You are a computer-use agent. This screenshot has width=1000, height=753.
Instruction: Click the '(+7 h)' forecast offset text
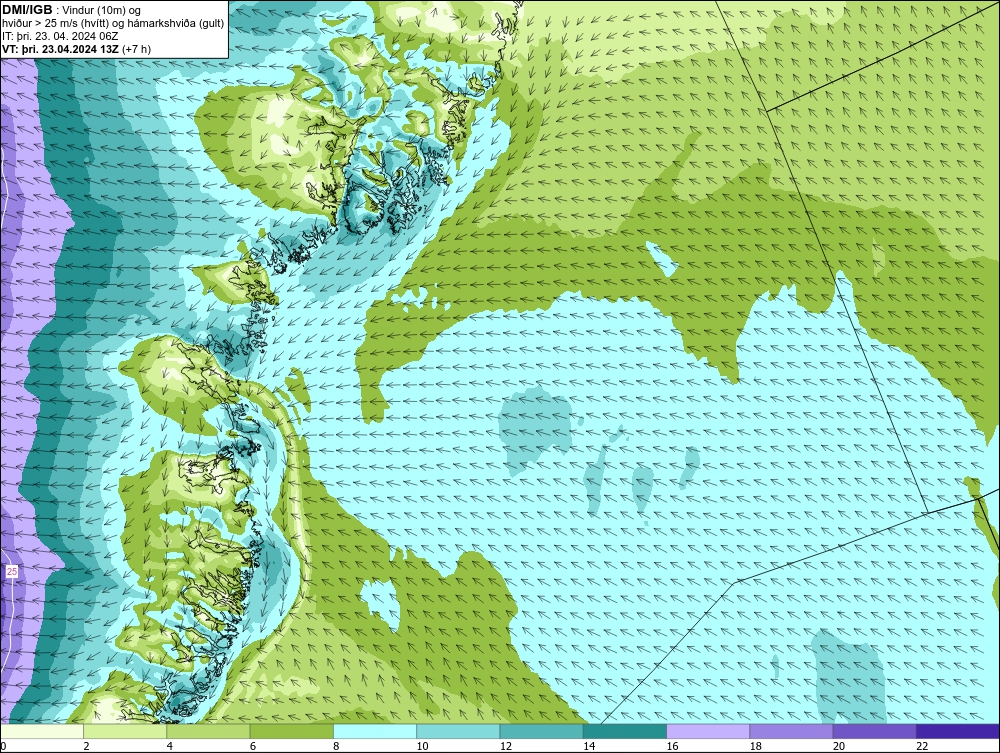click(136, 49)
